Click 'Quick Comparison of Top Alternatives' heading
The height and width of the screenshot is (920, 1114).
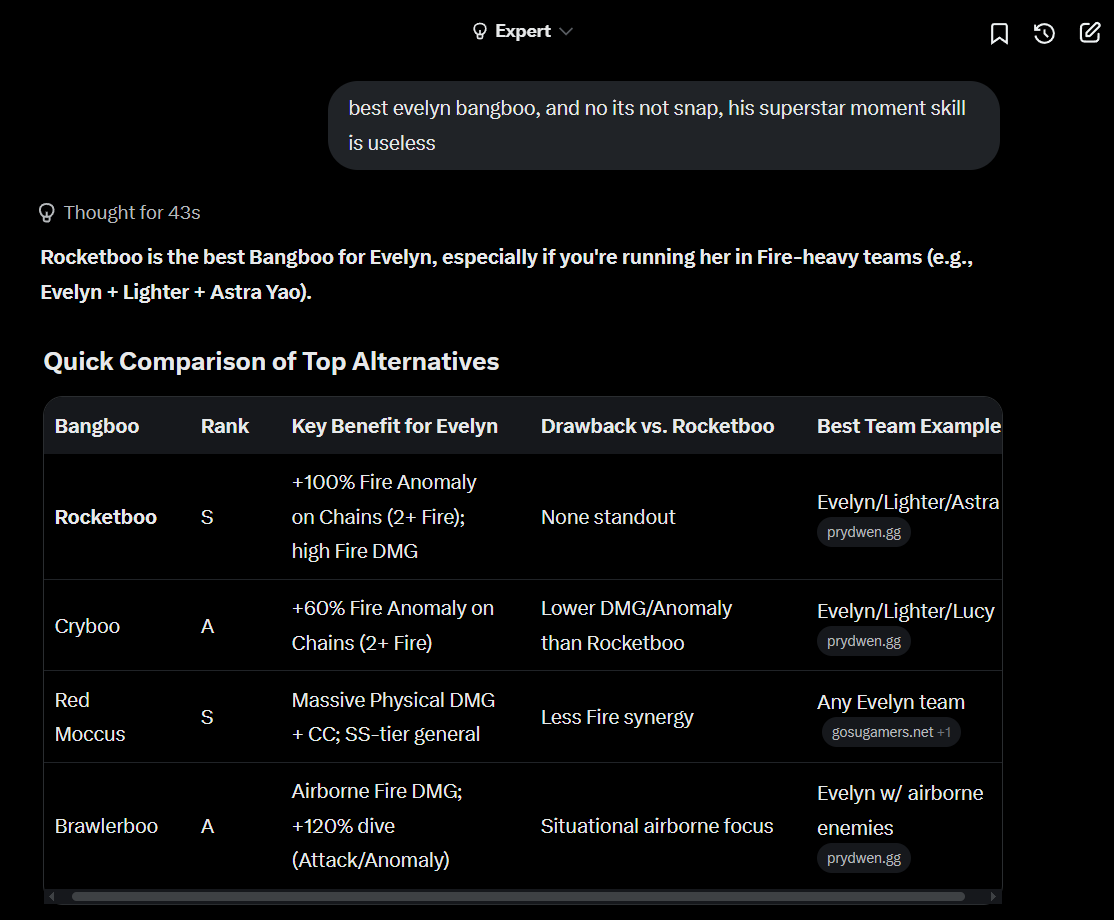coord(271,362)
